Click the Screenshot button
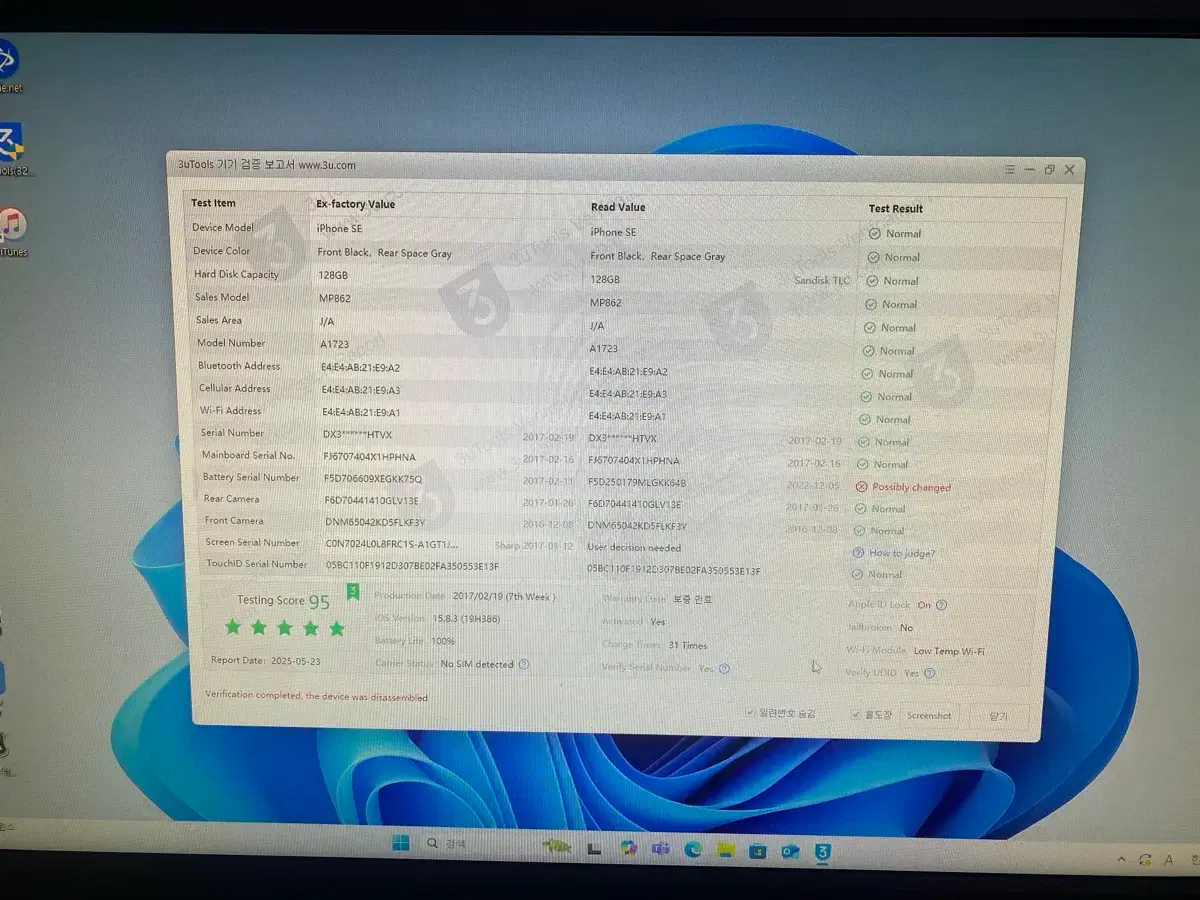This screenshot has width=1200, height=900. click(x=929, y=715)
